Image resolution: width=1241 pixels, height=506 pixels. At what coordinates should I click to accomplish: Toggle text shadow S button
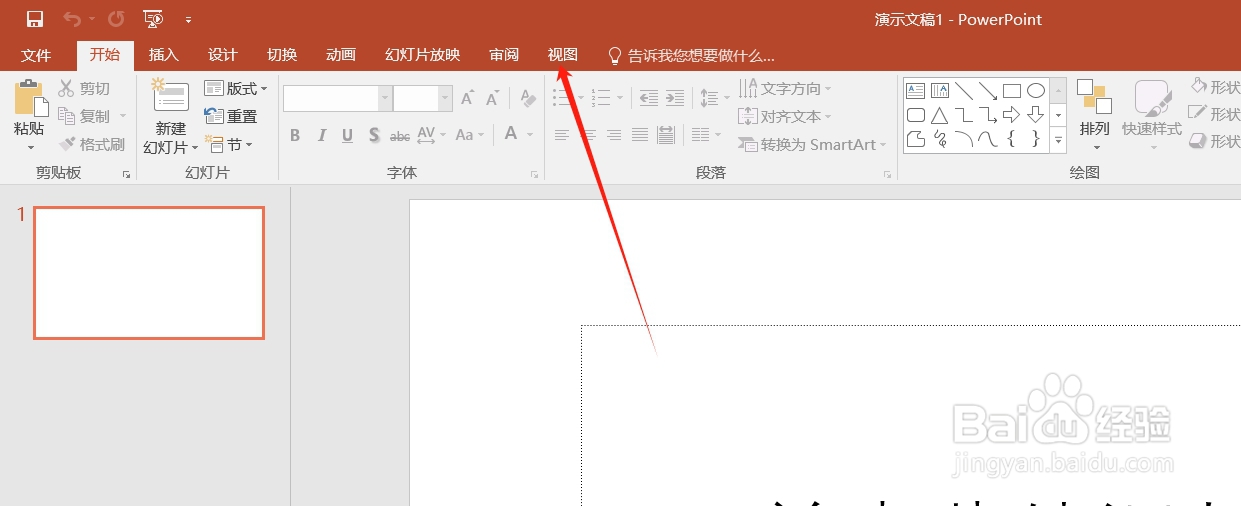point(374,135)
